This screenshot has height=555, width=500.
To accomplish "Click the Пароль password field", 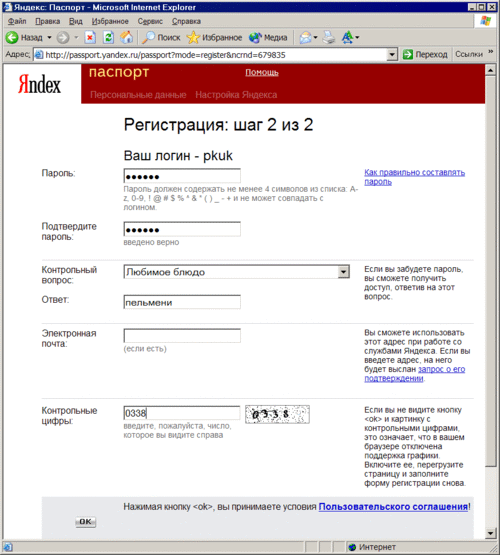I will (182, 176).
